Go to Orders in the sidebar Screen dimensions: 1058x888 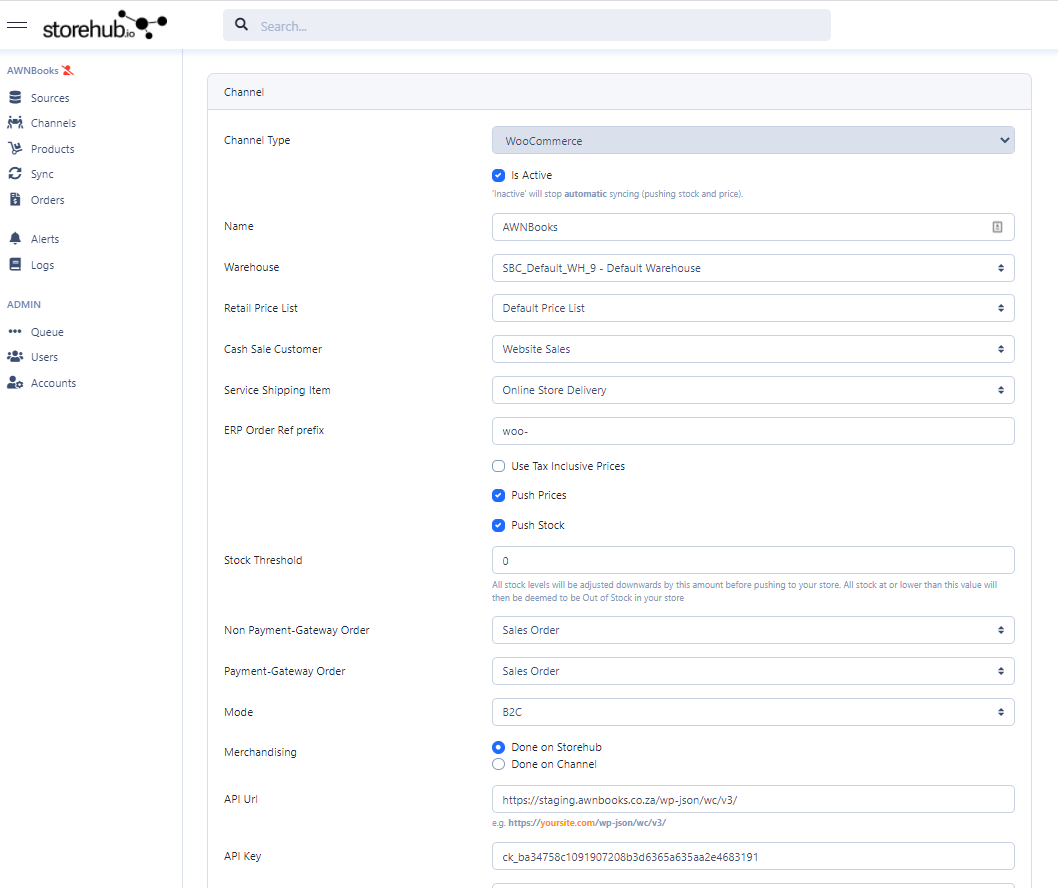(47, 200)
